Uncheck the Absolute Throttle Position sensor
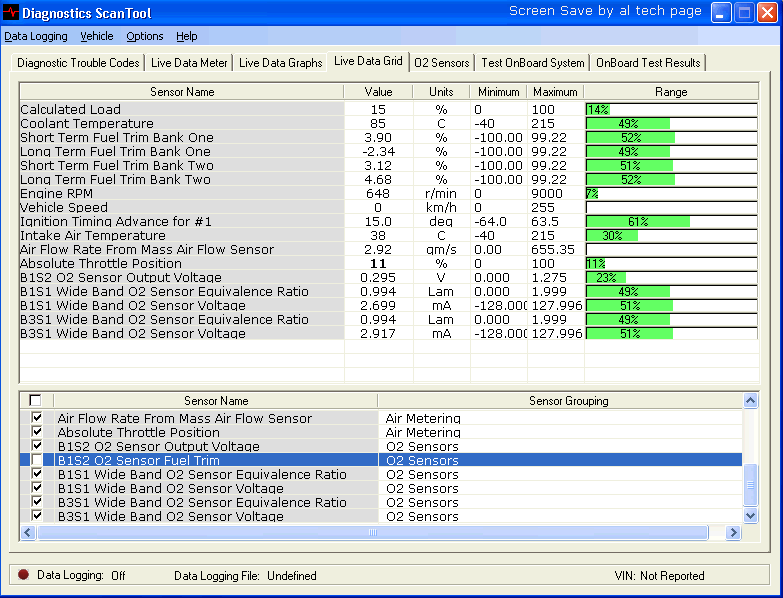The width and height of the screenshot is (783, 598). (37, 432)
